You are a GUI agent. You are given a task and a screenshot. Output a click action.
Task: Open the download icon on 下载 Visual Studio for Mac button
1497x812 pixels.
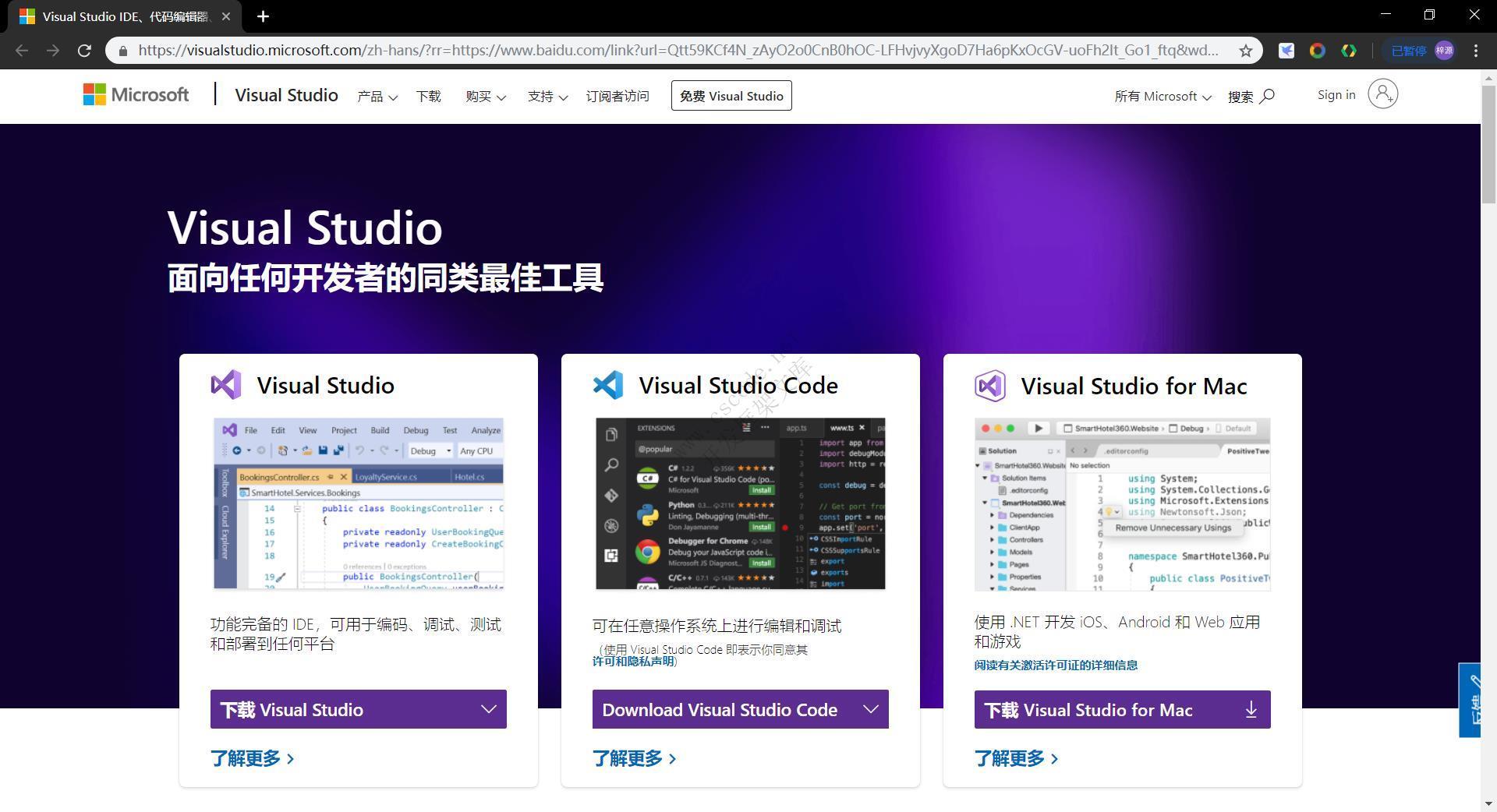tap(1251, 710)
